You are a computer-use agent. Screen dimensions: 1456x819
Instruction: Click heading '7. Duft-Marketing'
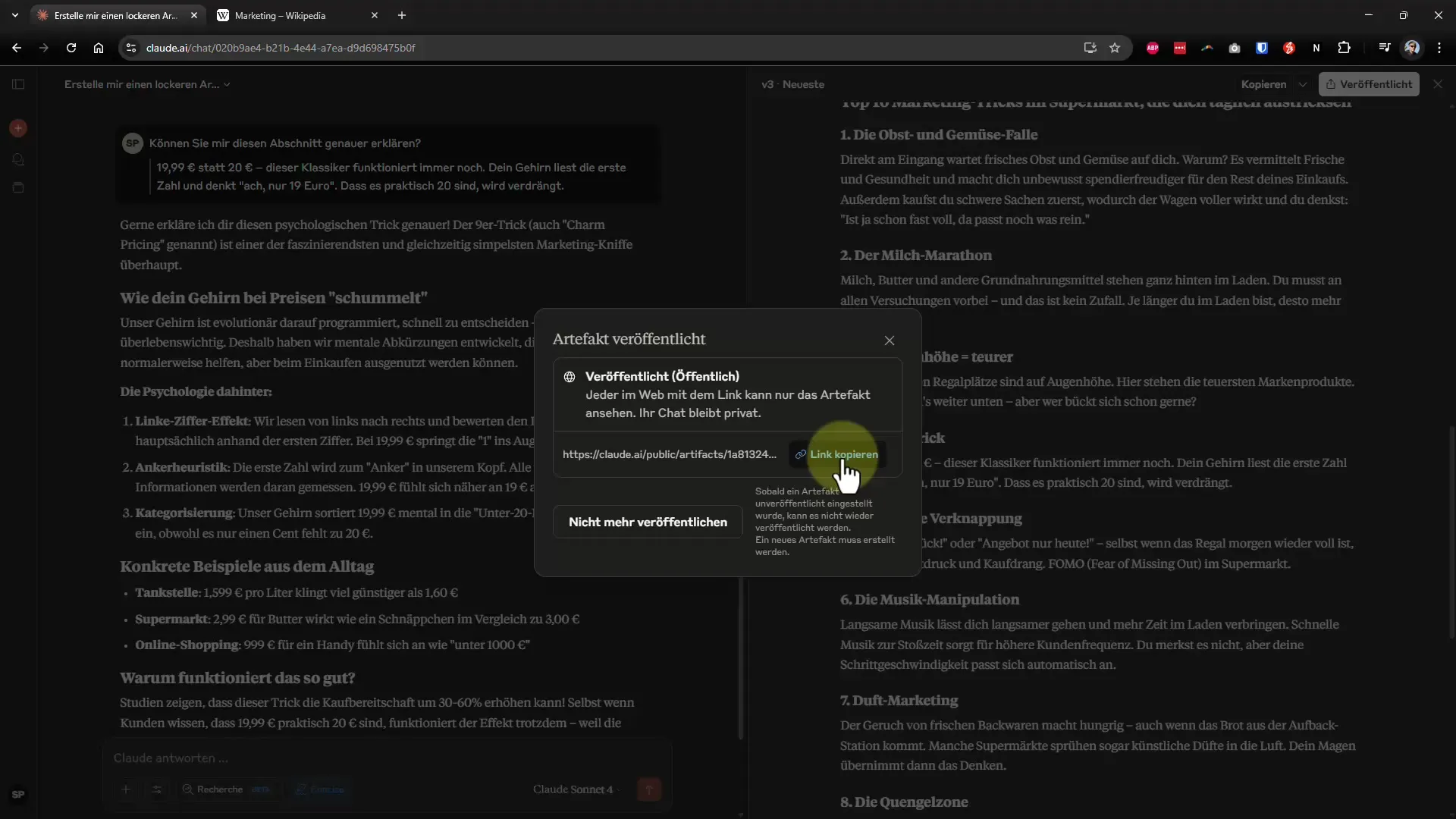(899, 701)
